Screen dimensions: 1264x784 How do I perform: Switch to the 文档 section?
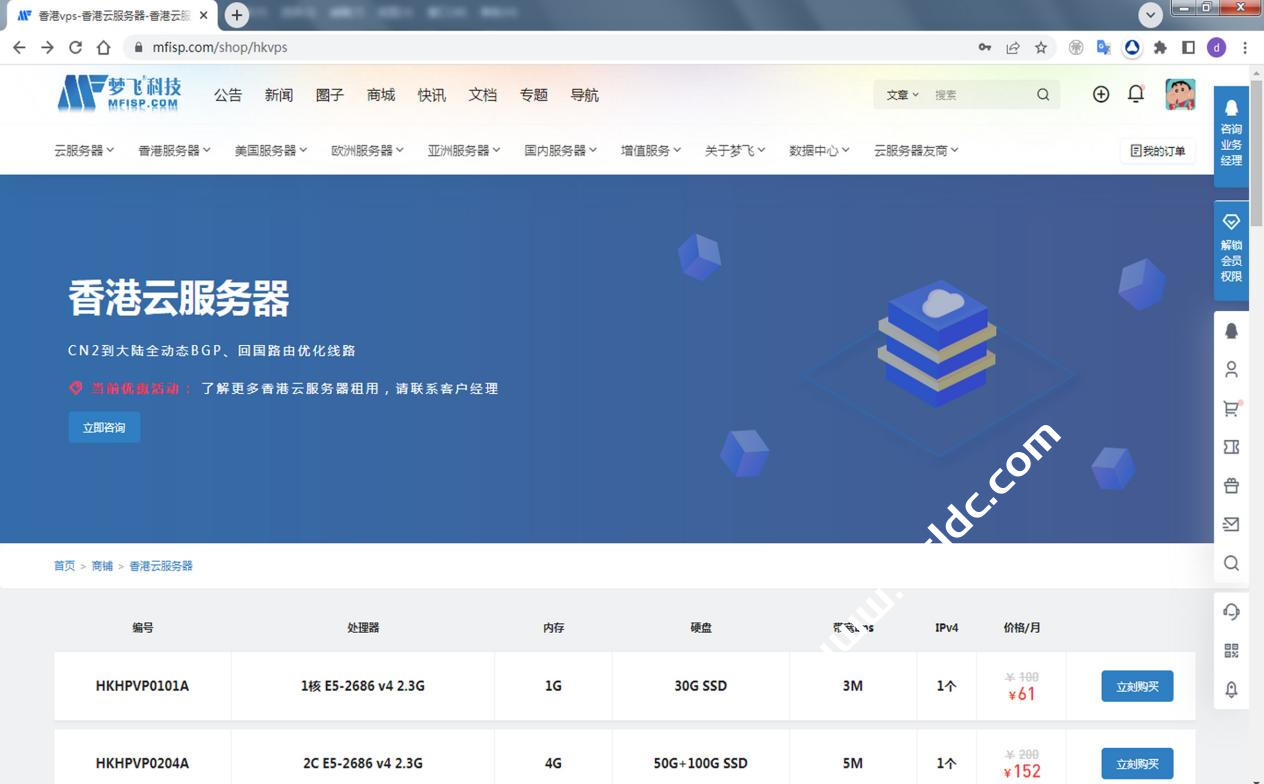pos(482,94)
